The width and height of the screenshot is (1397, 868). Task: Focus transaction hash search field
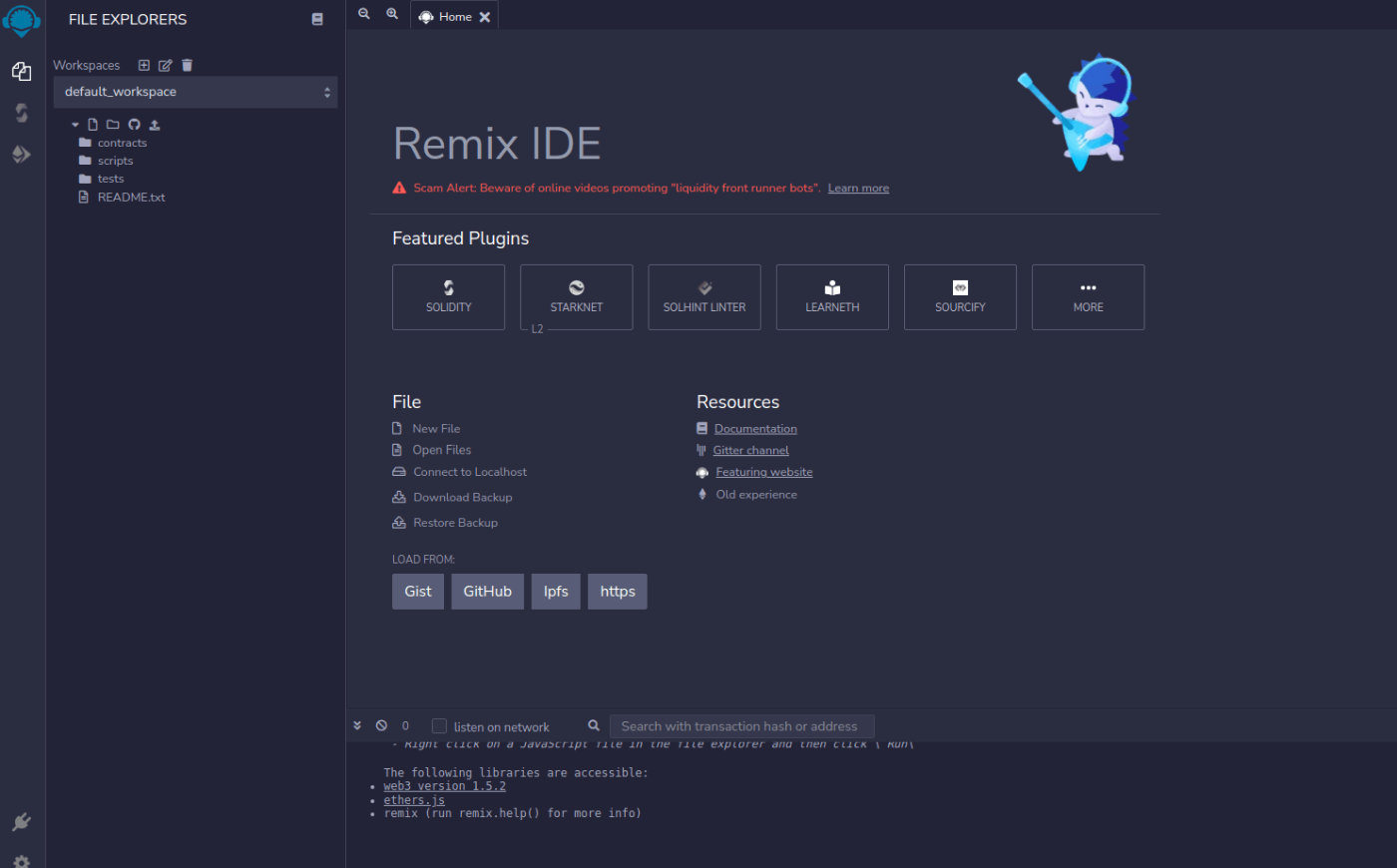741,726
